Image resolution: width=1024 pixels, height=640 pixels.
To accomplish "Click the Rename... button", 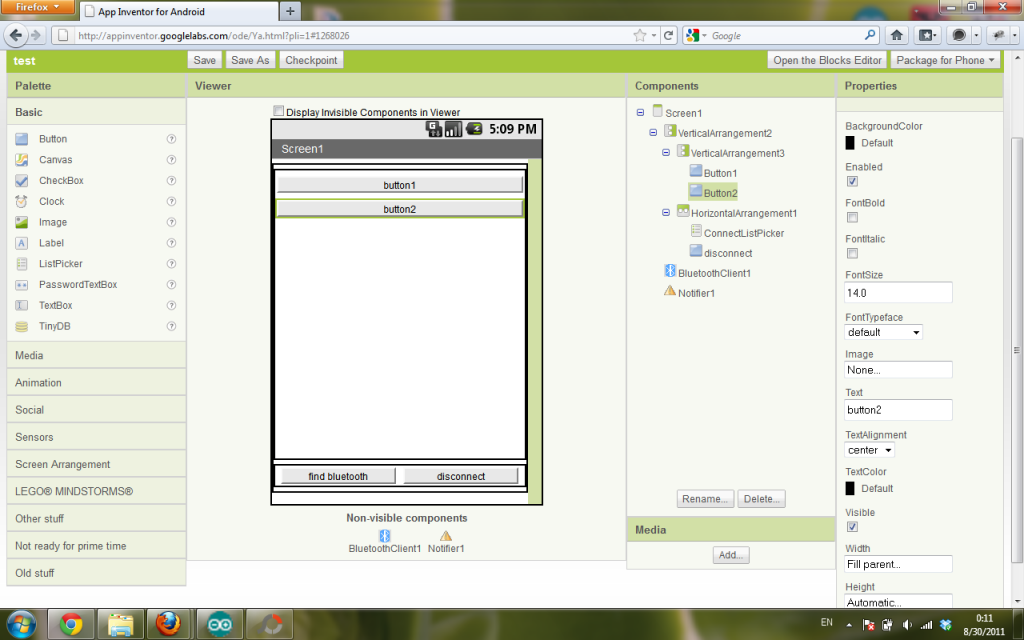I will click(705, 499).
